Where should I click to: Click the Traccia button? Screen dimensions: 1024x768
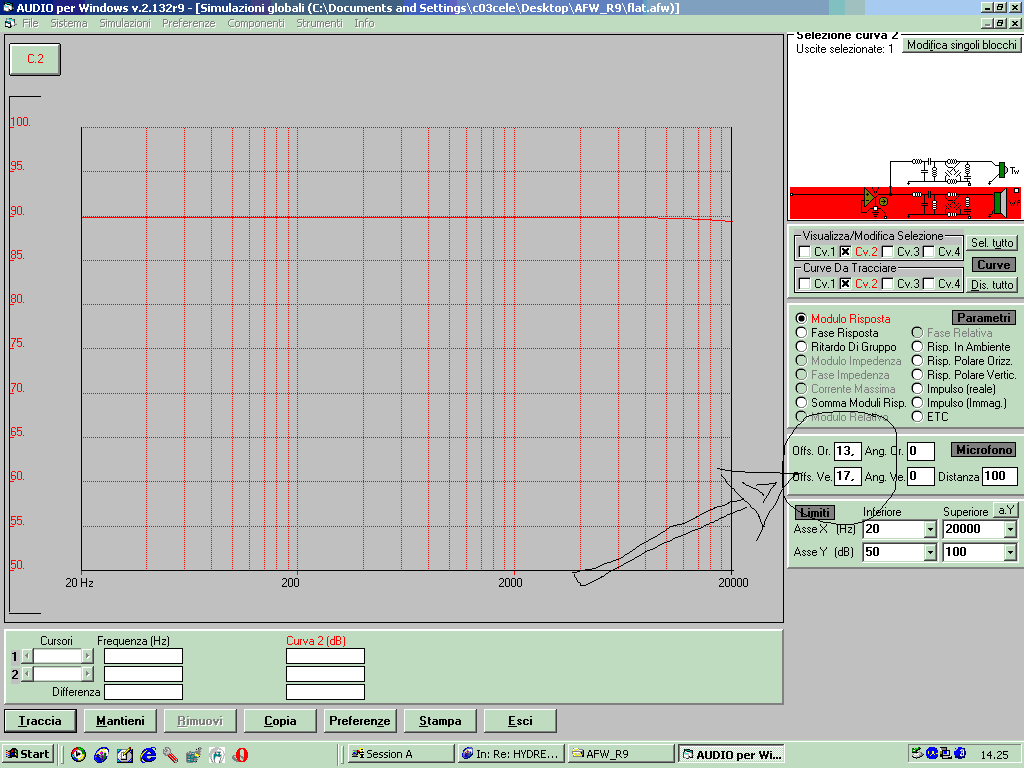(x=40, y=721)
